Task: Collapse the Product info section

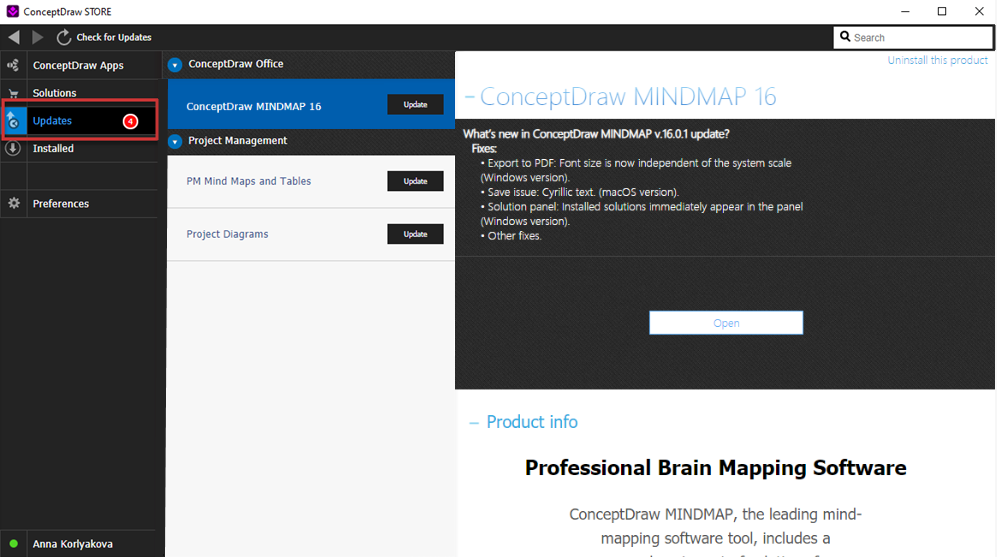Action: pos(474,423)
